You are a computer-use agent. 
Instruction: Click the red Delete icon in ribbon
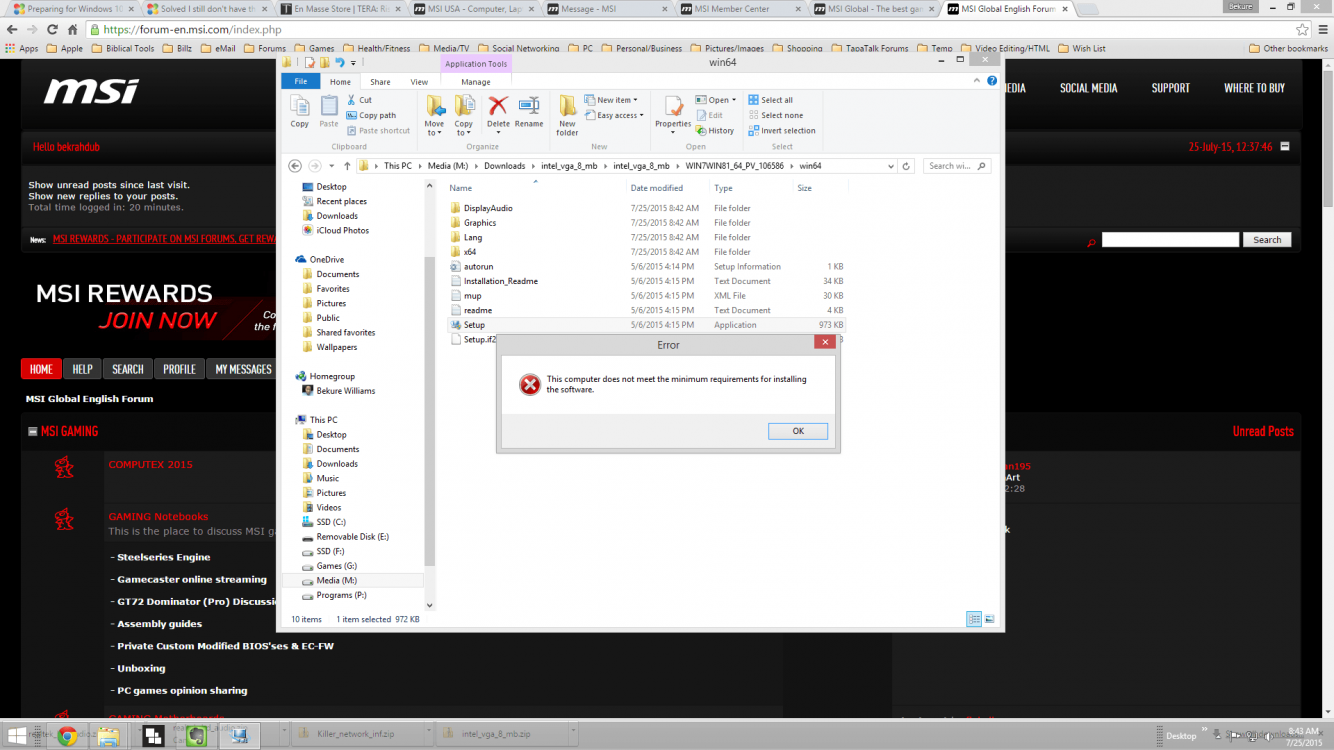(498, 105)
